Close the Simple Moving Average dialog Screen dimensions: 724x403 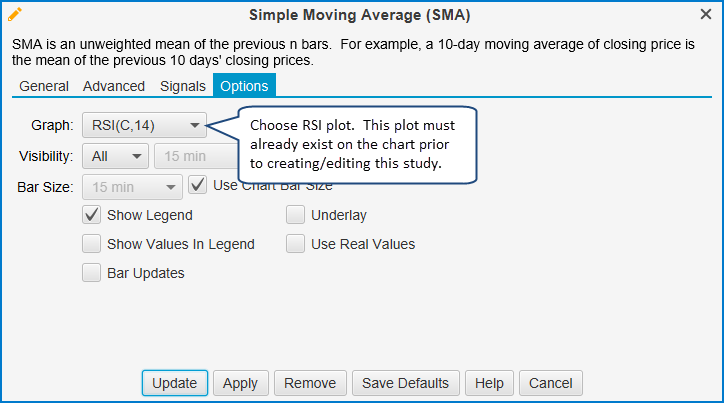(706, 15)
